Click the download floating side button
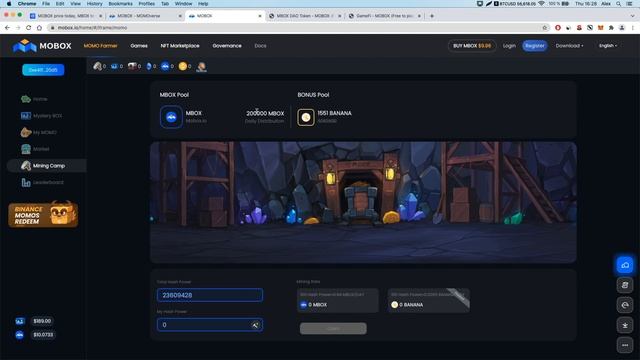The width and height of the screenshot is (640, 360). click(625, 325)
